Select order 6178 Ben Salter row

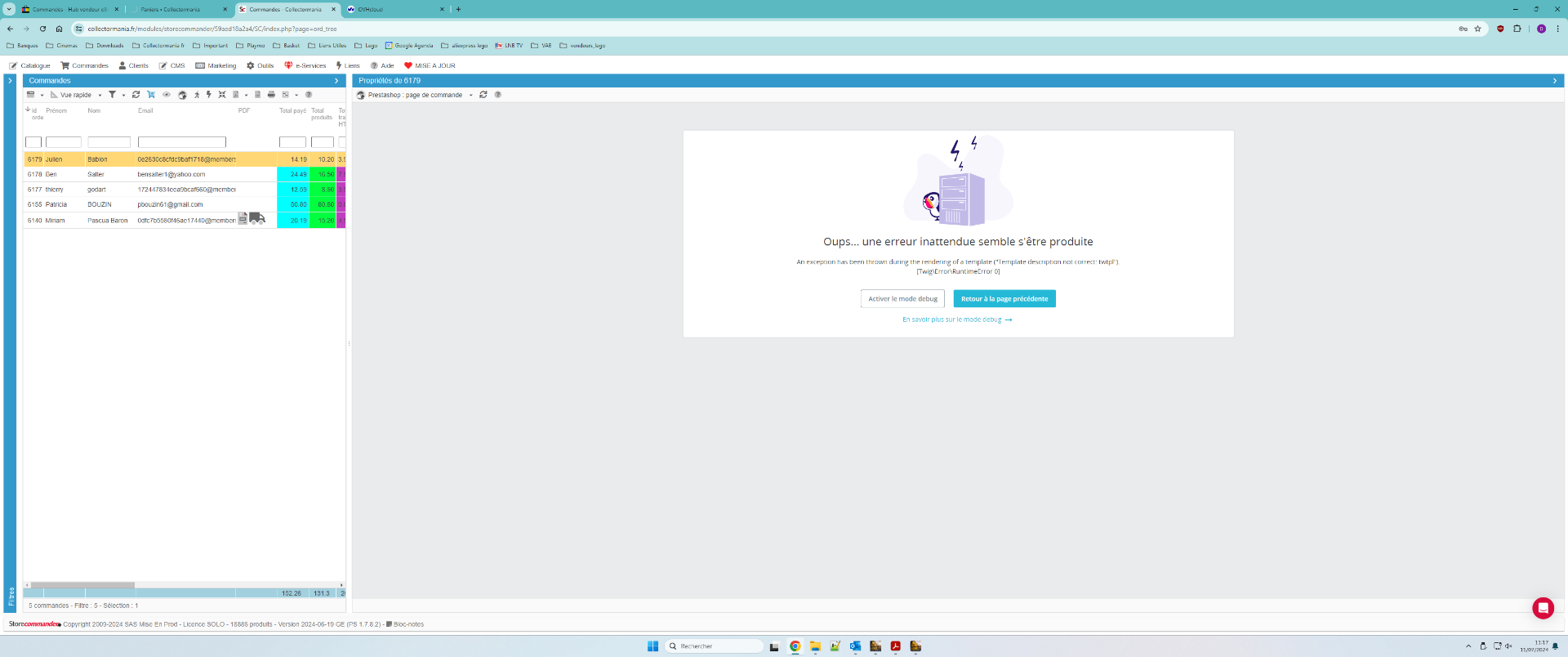pos(185,174)
